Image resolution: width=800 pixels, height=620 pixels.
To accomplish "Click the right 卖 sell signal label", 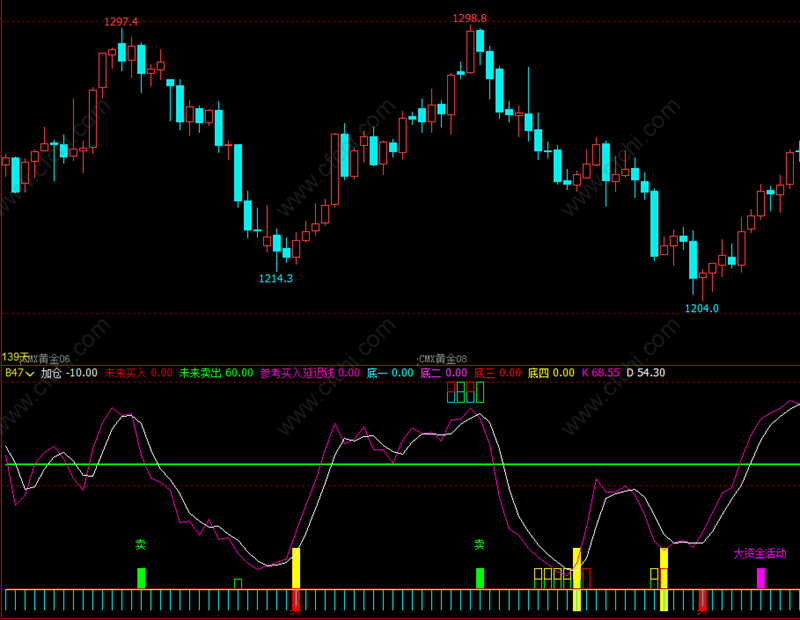I will pyautogui.click(x=479, y=544).
